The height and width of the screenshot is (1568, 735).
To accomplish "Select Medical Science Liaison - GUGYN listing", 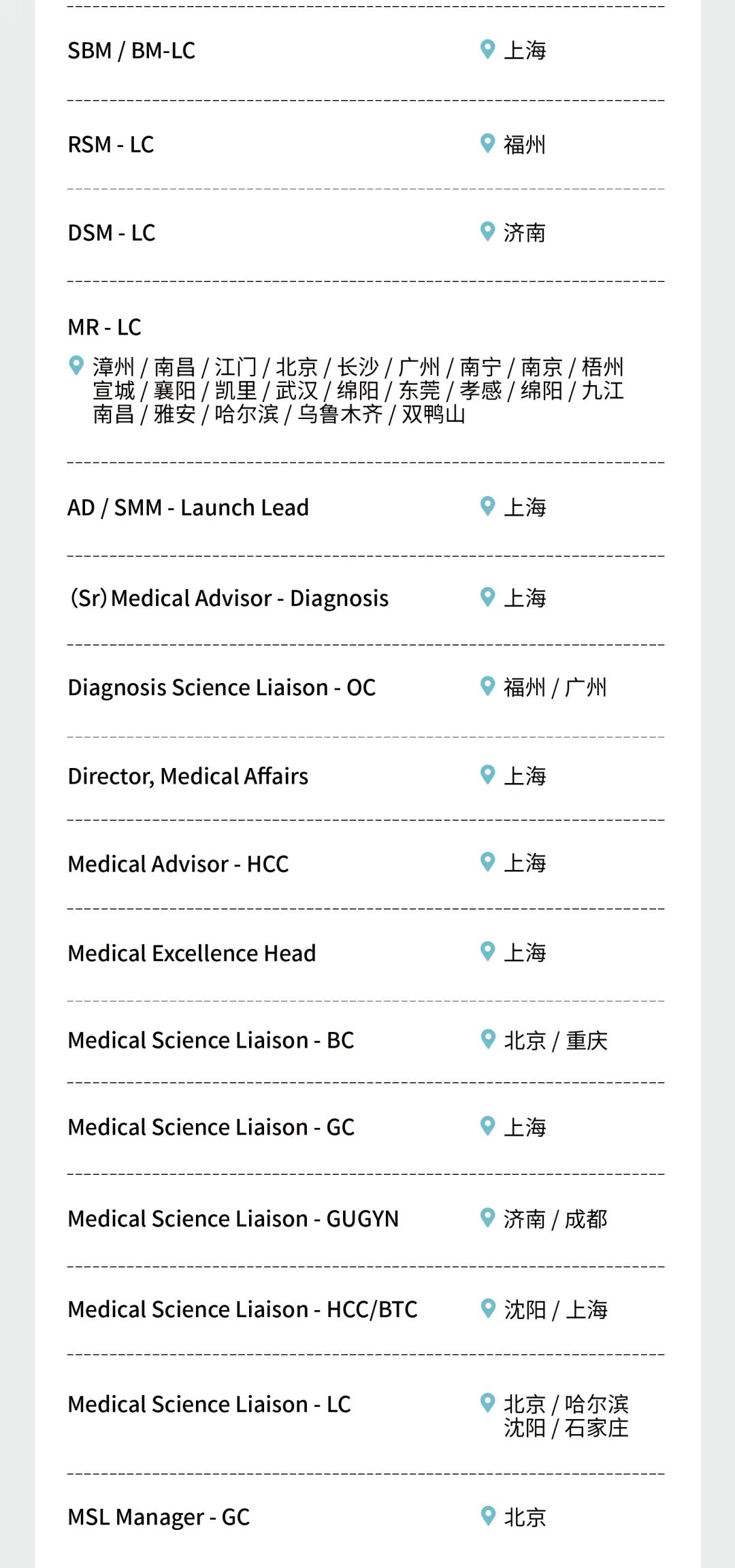I will (233, 1218).
